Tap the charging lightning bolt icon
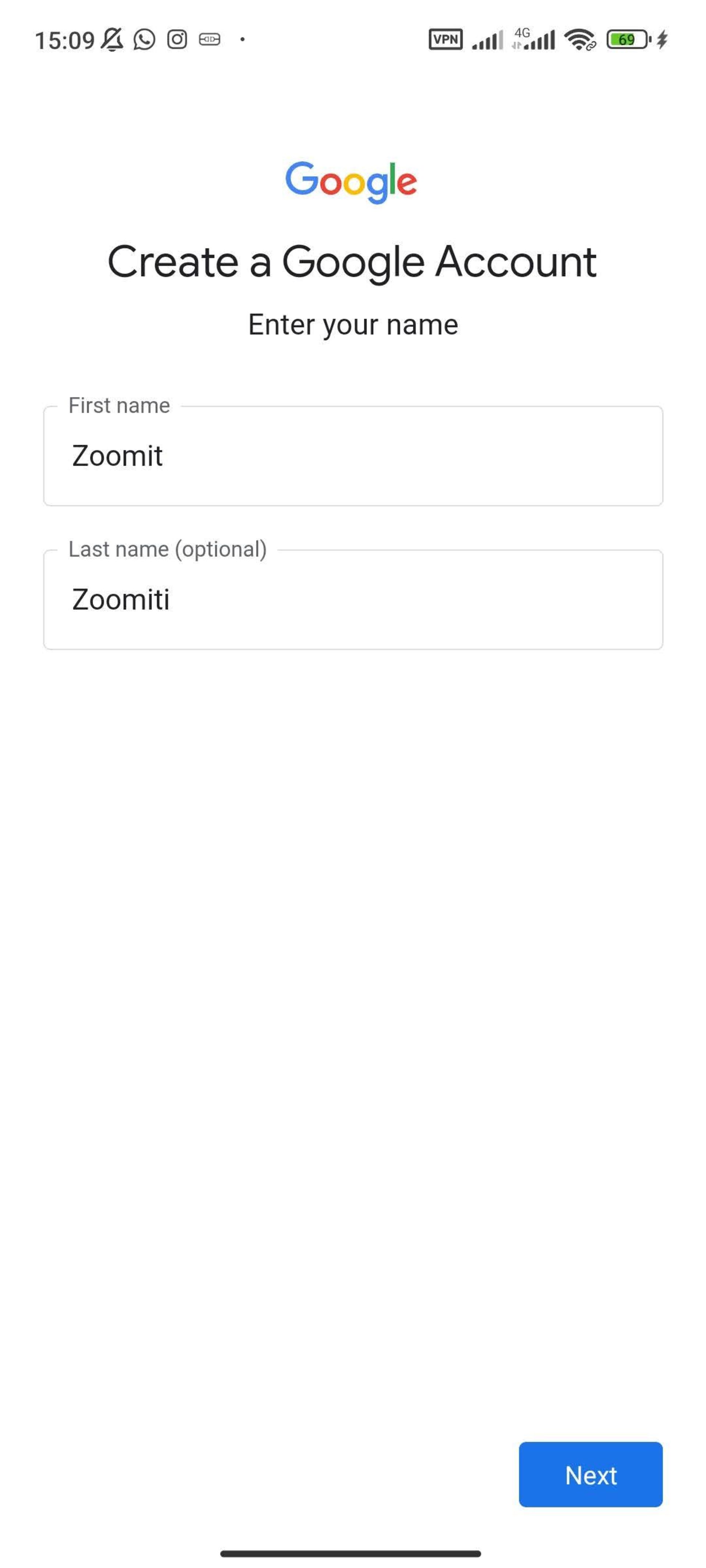The image size is (706, 1568). tap(662, 40)
